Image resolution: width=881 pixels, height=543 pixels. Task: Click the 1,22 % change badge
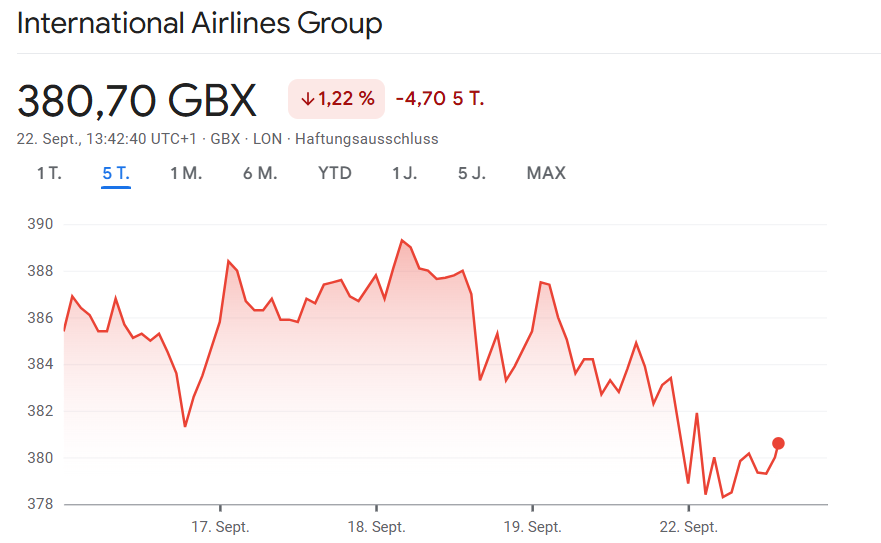pyautogui.click(x=337, y=99)
